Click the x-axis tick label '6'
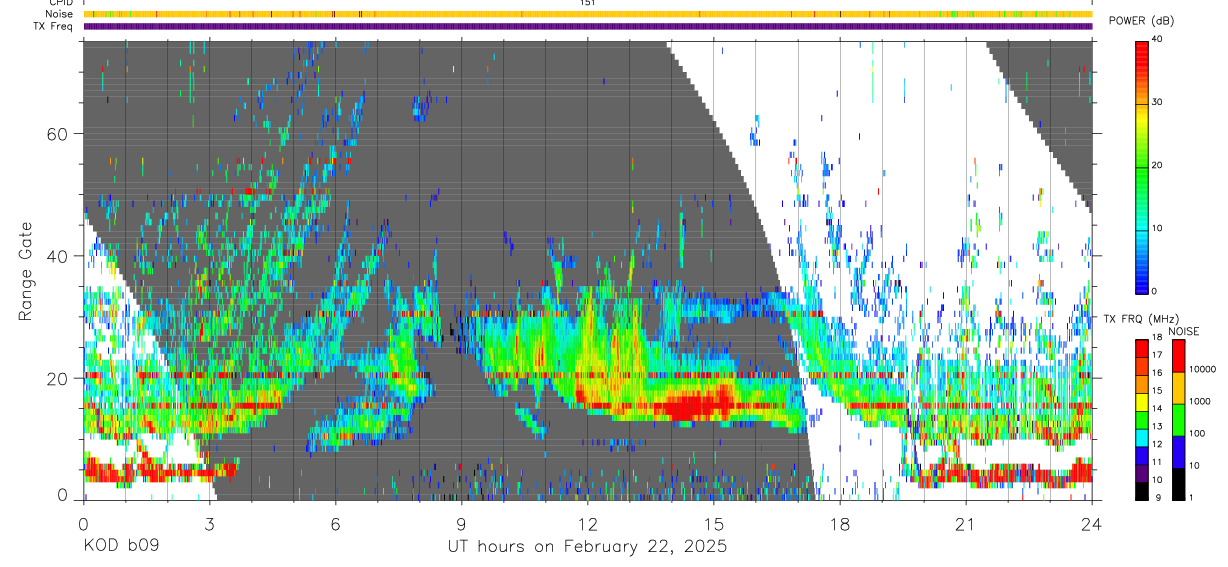 (x=335, y=523)
